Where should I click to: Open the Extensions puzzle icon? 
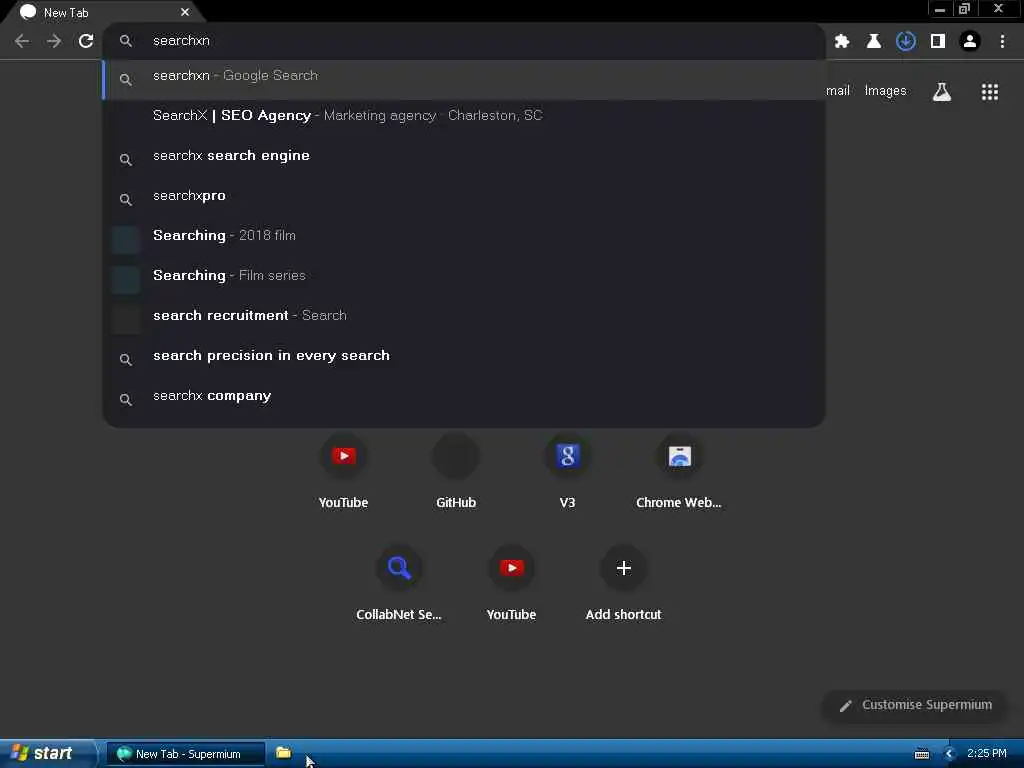click(x=842, y=41)
